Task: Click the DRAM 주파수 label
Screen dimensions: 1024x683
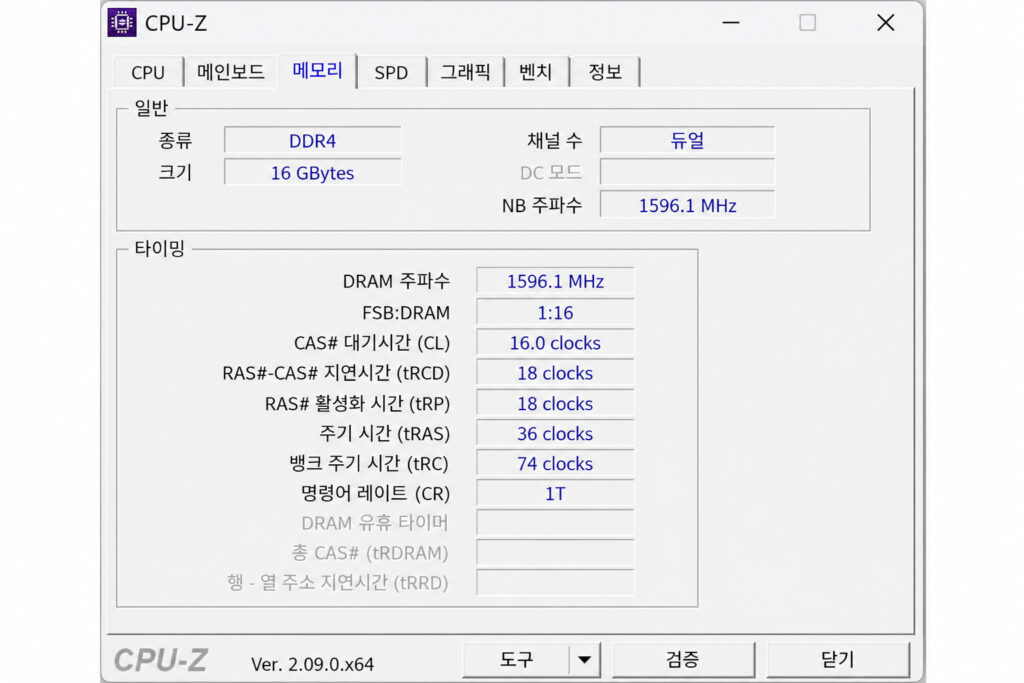Action: [396, 281]
